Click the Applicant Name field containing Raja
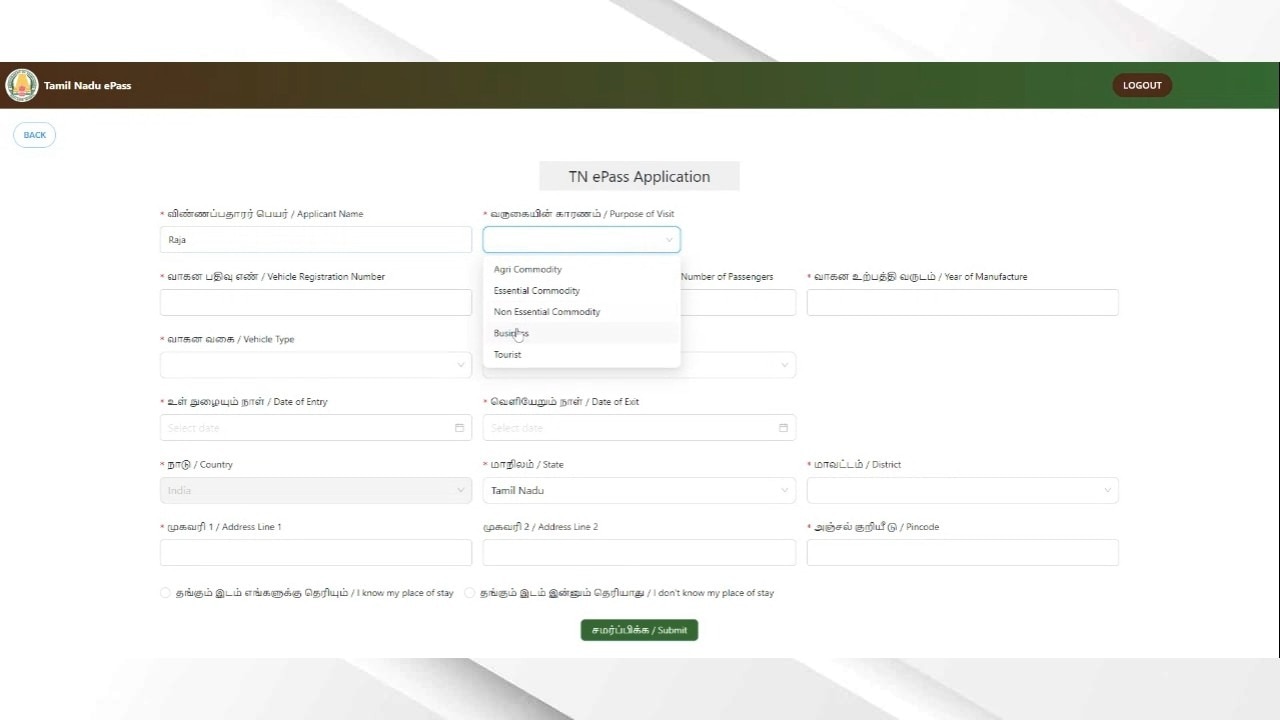1280x720 pixels. click(316, 240)
